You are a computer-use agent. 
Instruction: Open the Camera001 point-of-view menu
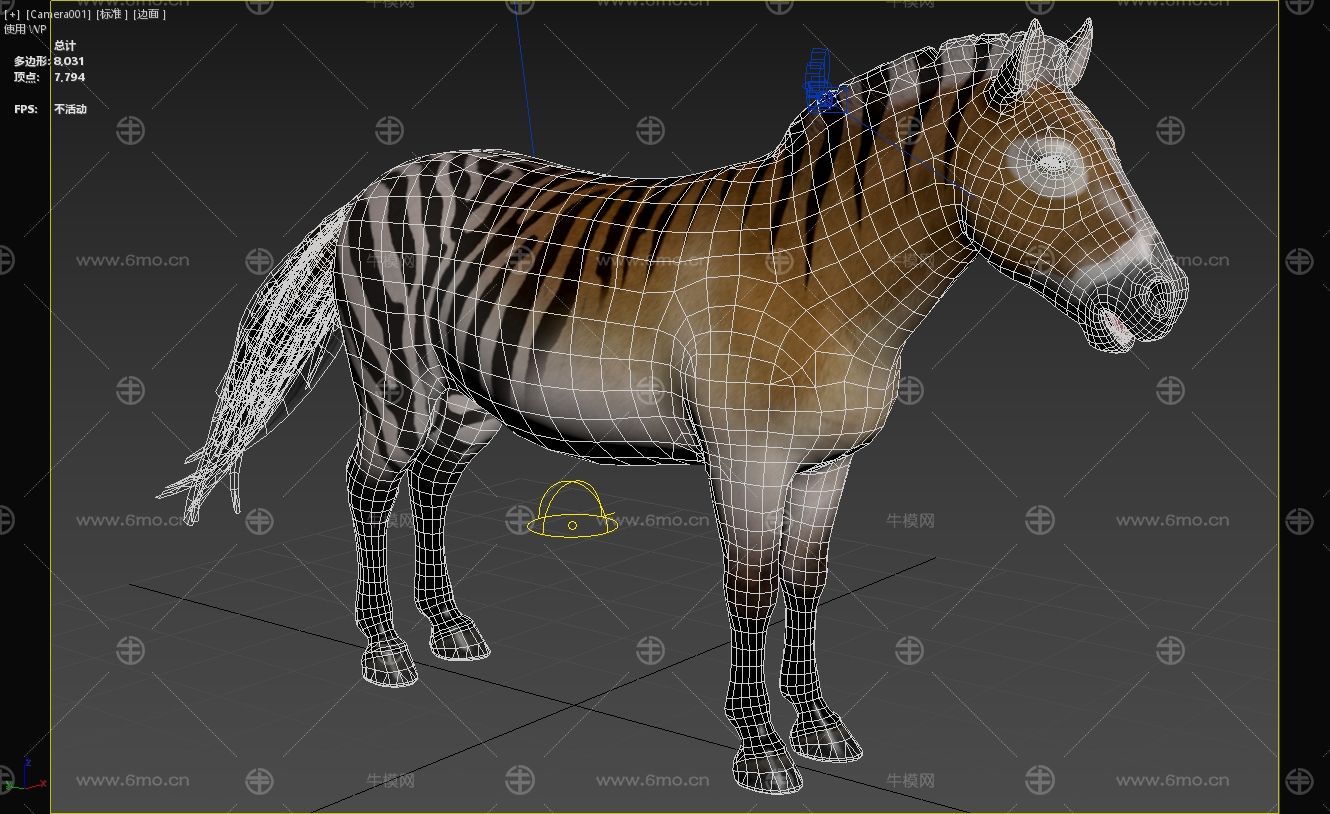pyautogui.click(x=58, y=15)
